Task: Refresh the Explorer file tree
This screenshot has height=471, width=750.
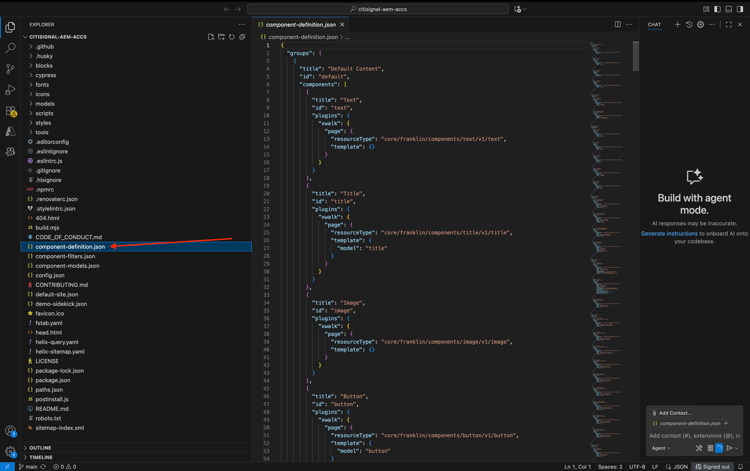Action: [232, 37]
